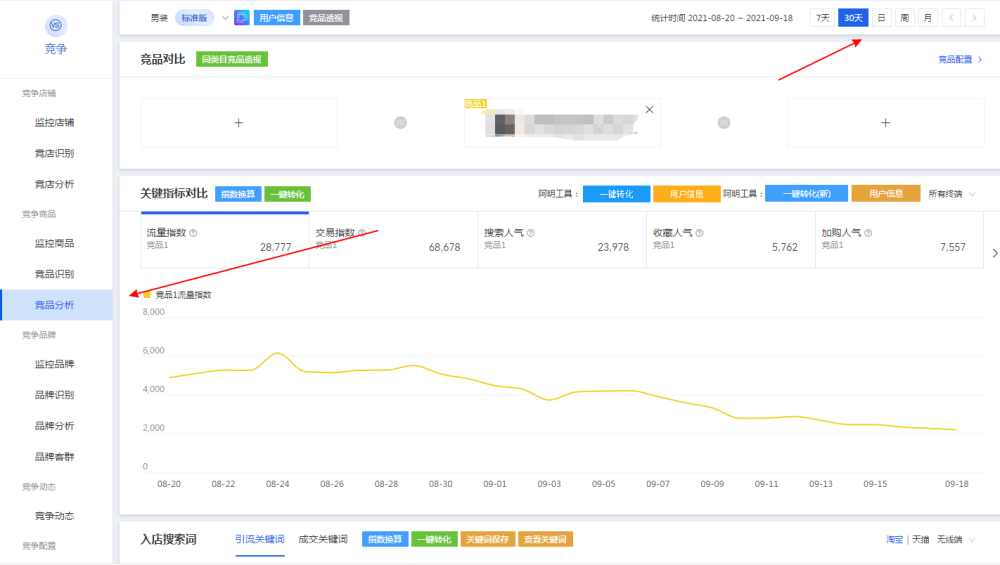Click the help icon next to 交易指数
The width and height of the screenshot is (1000, 565).
(x=362, y=233)
